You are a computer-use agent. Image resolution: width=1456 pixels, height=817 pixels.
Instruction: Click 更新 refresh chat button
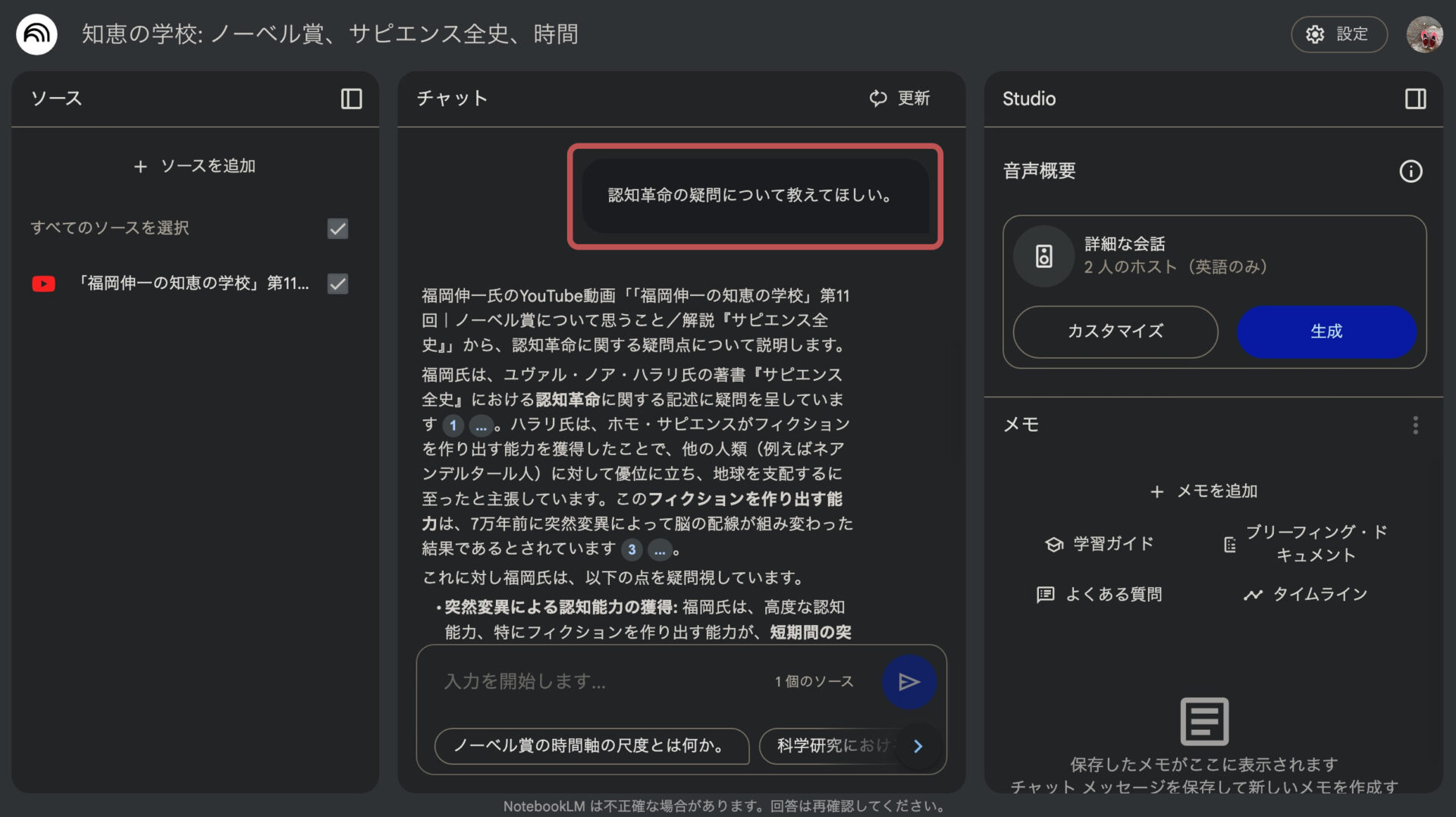click(x=899, y=99)
